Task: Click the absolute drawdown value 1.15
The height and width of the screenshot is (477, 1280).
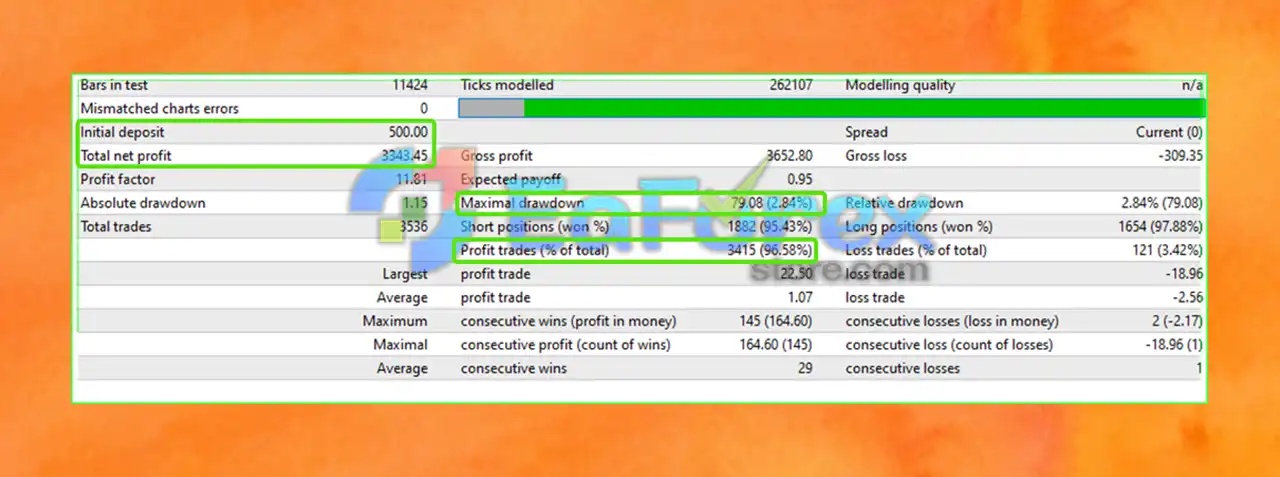Action: pos(415,203)
